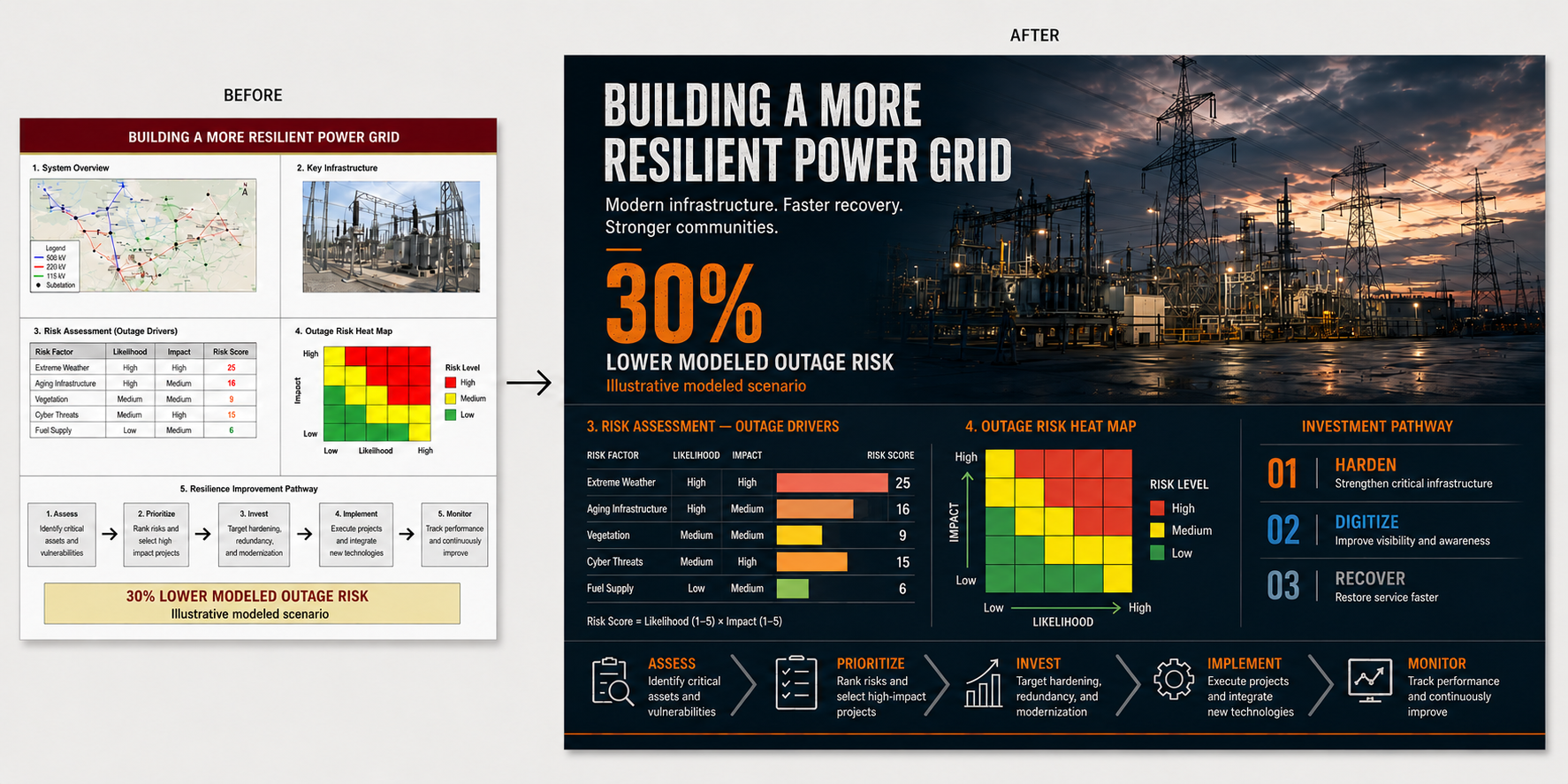Click the Before slide heat map grid

(x=377, y=394)
